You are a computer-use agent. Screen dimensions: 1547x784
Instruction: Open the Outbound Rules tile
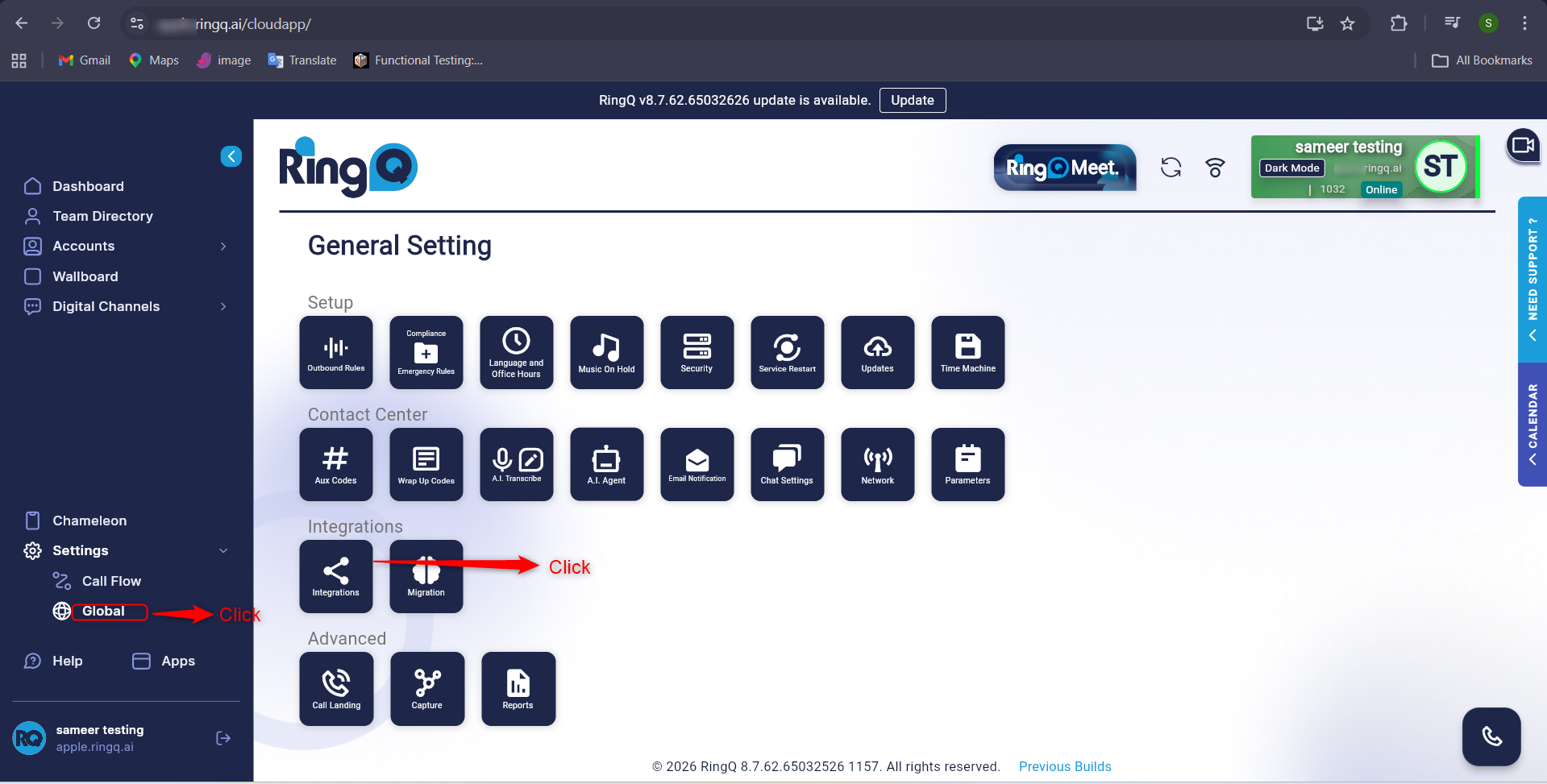(336, 352)
